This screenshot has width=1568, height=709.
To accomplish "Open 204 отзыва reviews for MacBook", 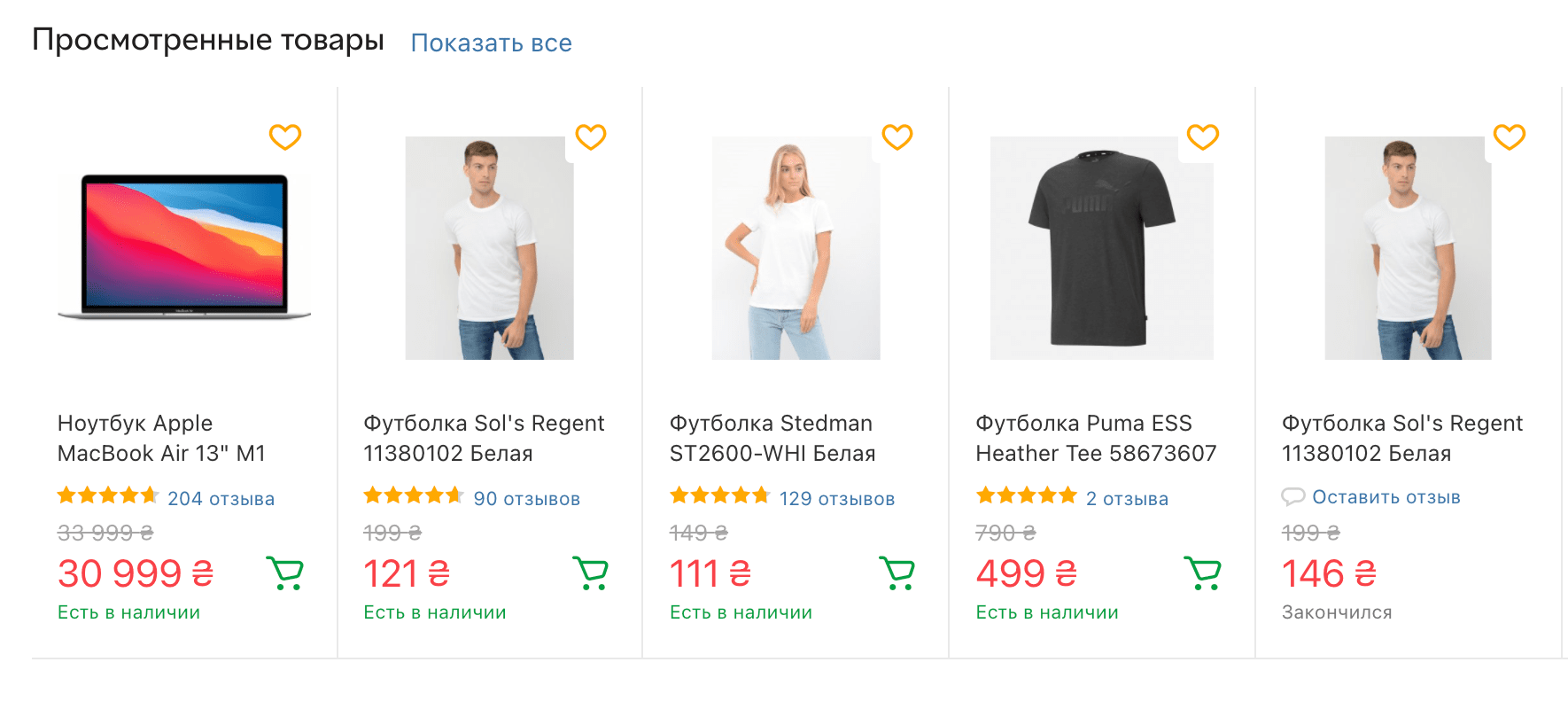I will pos(221,499).
